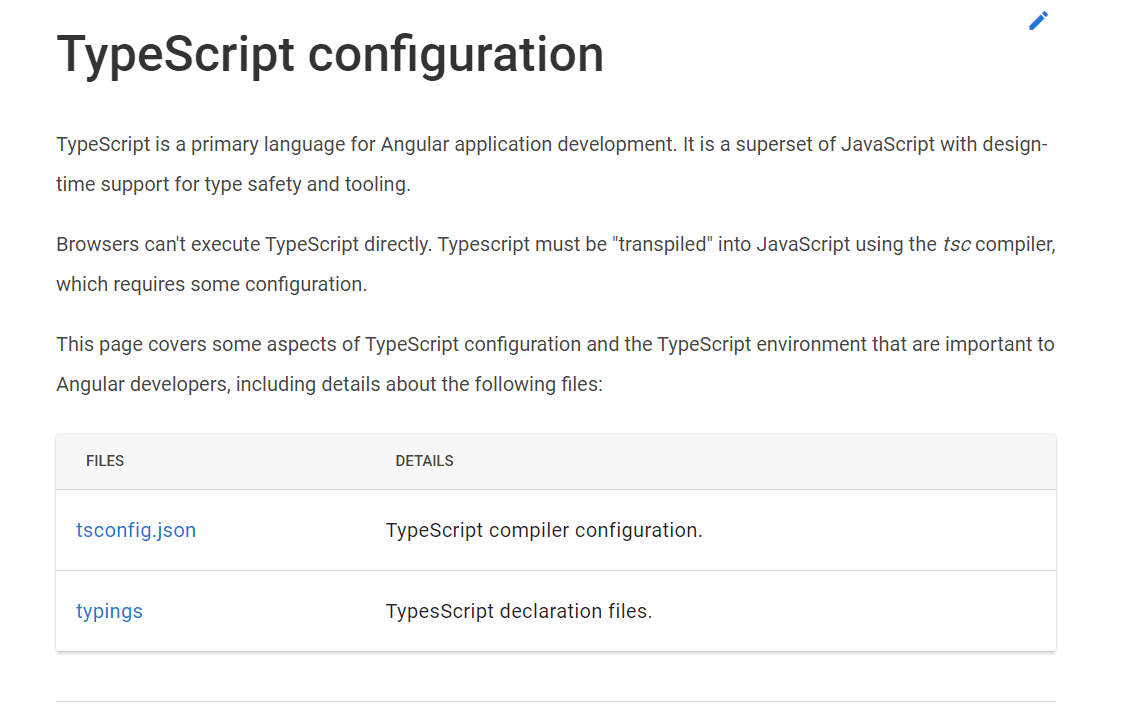Screen dimensions: 1121x706
Task: Click the FILES column header
Action: click(105, 461)
